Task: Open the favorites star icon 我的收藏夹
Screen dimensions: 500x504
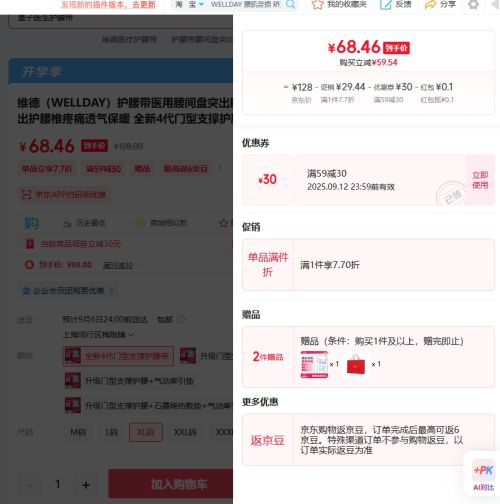Action: click(317, 4)
